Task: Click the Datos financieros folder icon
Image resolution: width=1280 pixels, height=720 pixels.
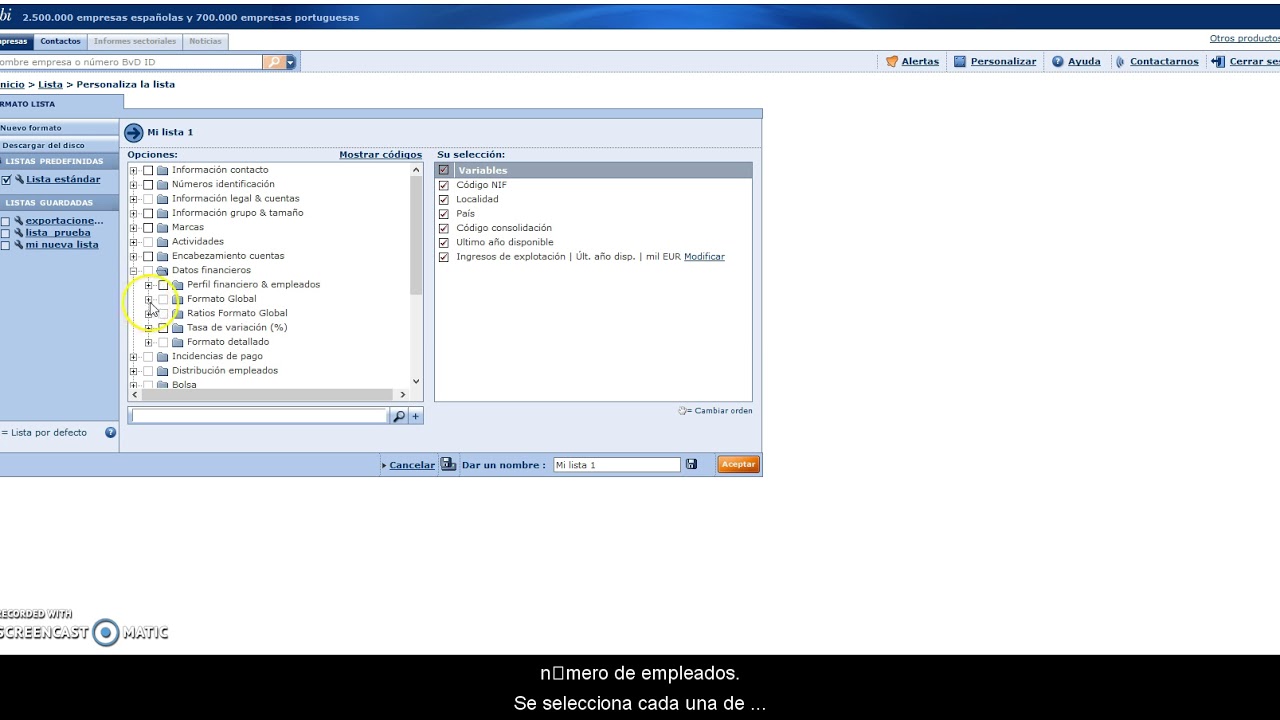Action: 162,271
